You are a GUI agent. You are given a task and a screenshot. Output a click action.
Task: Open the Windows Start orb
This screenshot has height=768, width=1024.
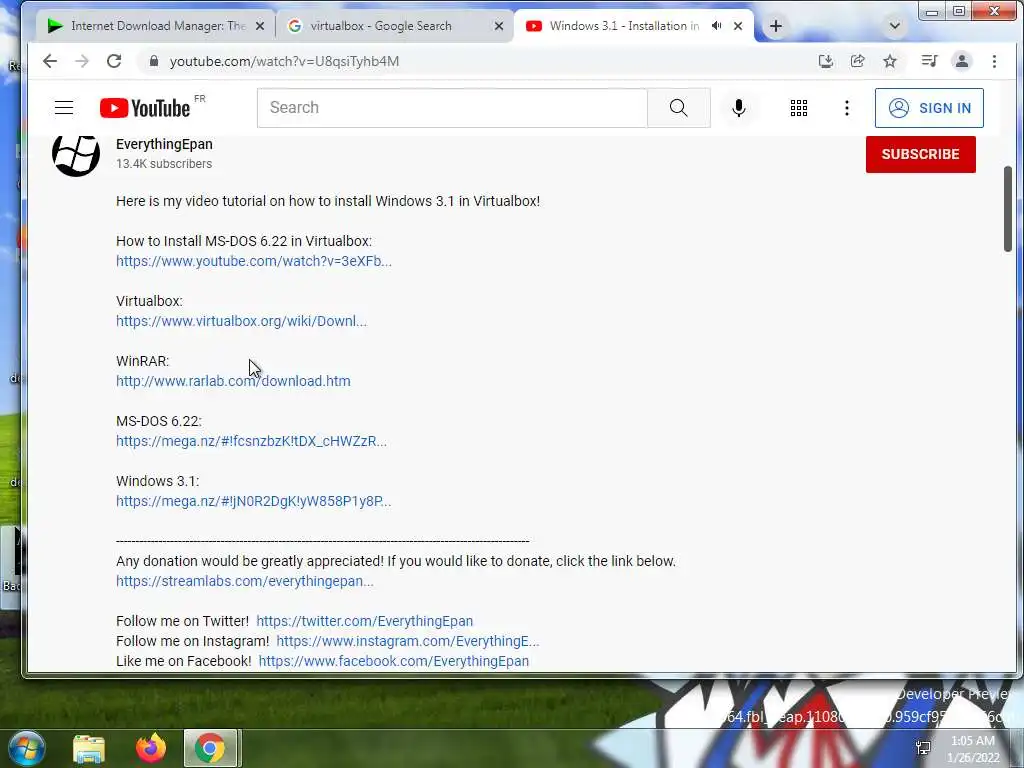tap(27, 748)
